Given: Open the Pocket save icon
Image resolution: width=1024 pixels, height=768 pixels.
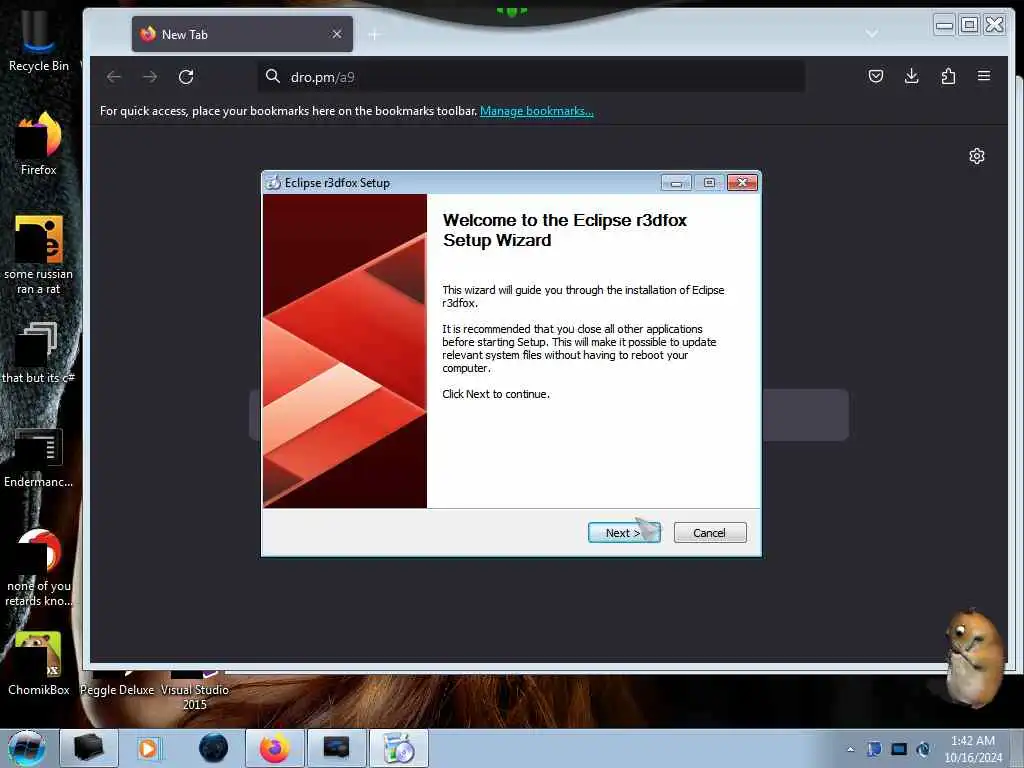Looking at the screenshot, I should [876, 76].
